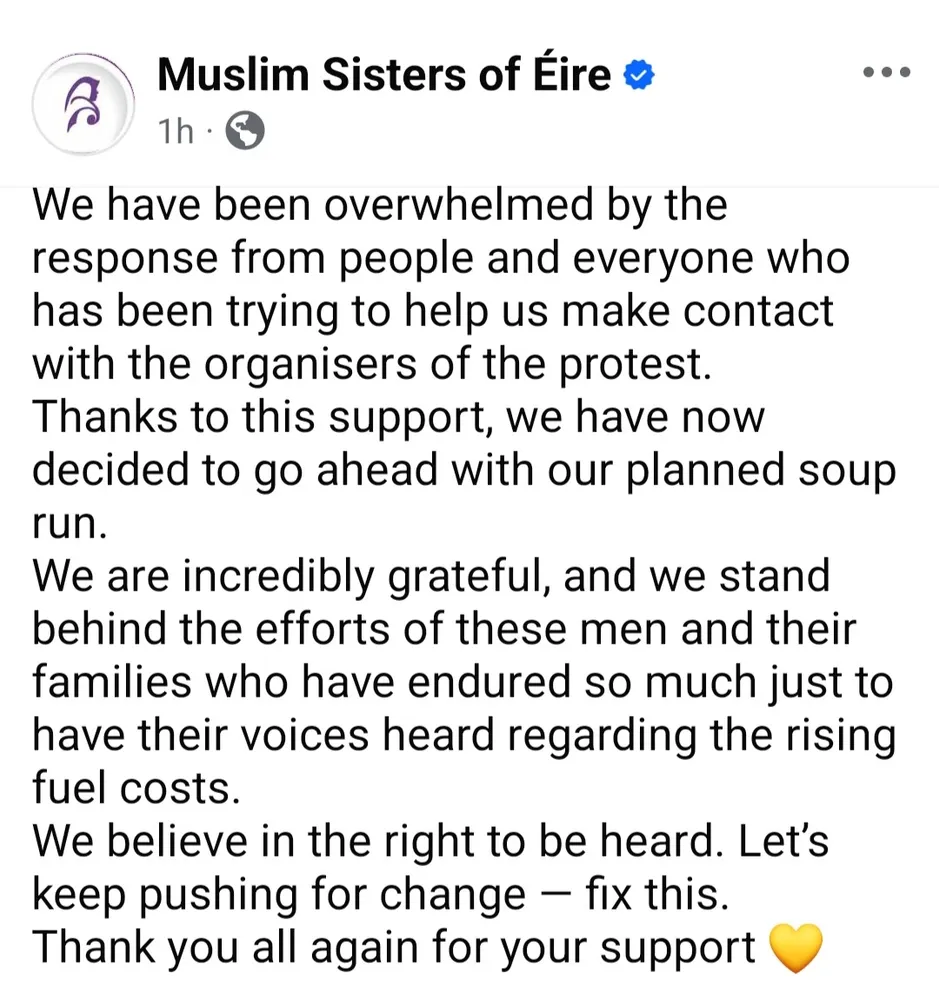Open the Muslim Sisters of Éire page name
The image size is (939, 1000).
pos(384,75)
